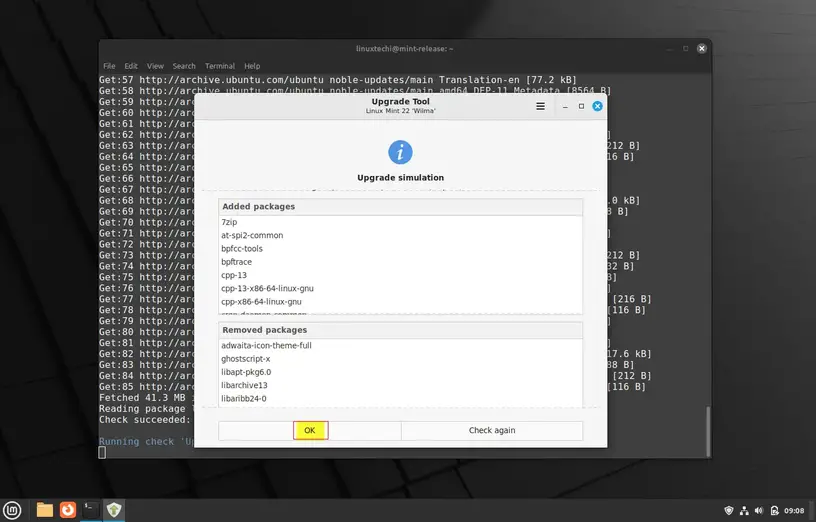This screenshot has width=816, height=522.
Task: Launch the Files folder from taskbar
Action: [x=45, y=510]
